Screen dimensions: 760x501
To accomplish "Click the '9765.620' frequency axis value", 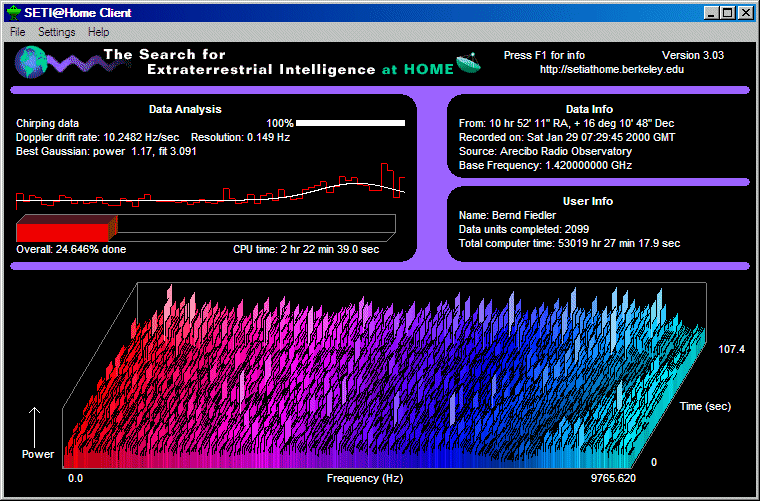I will 613,478.
